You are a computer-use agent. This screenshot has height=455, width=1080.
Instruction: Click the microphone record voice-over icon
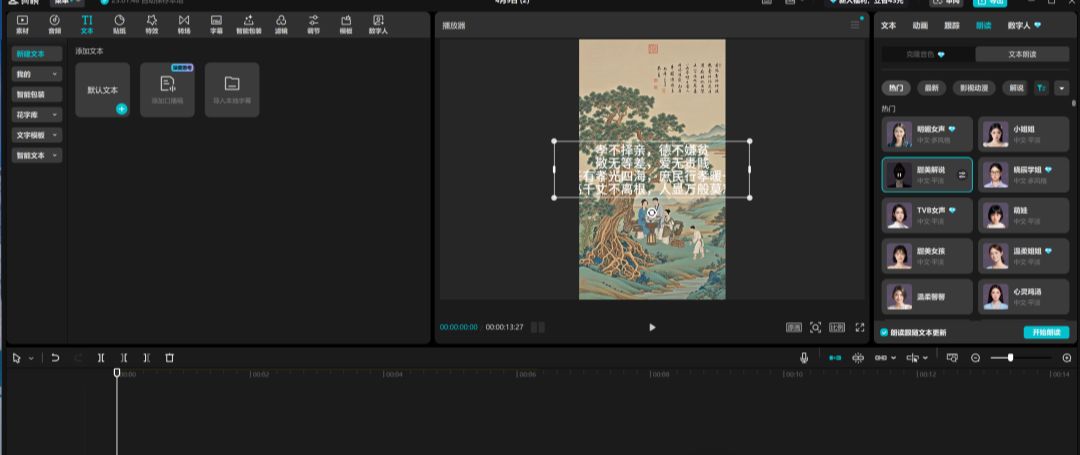click(804, 358)
